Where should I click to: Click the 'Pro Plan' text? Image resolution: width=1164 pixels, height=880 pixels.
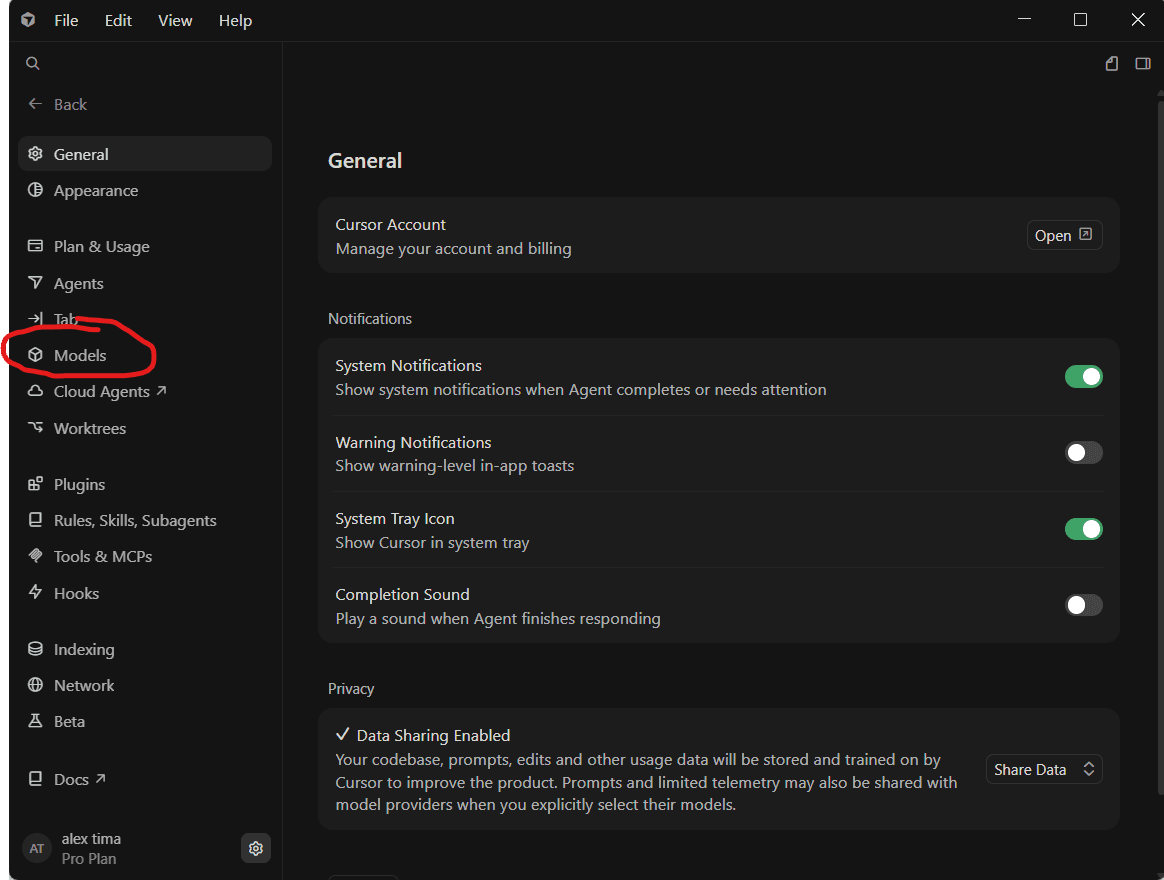pyautogui.click(x=89, y=858)
